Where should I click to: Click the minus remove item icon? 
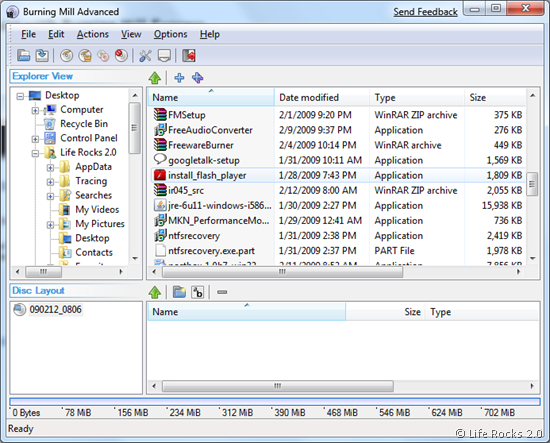point(222,292)
